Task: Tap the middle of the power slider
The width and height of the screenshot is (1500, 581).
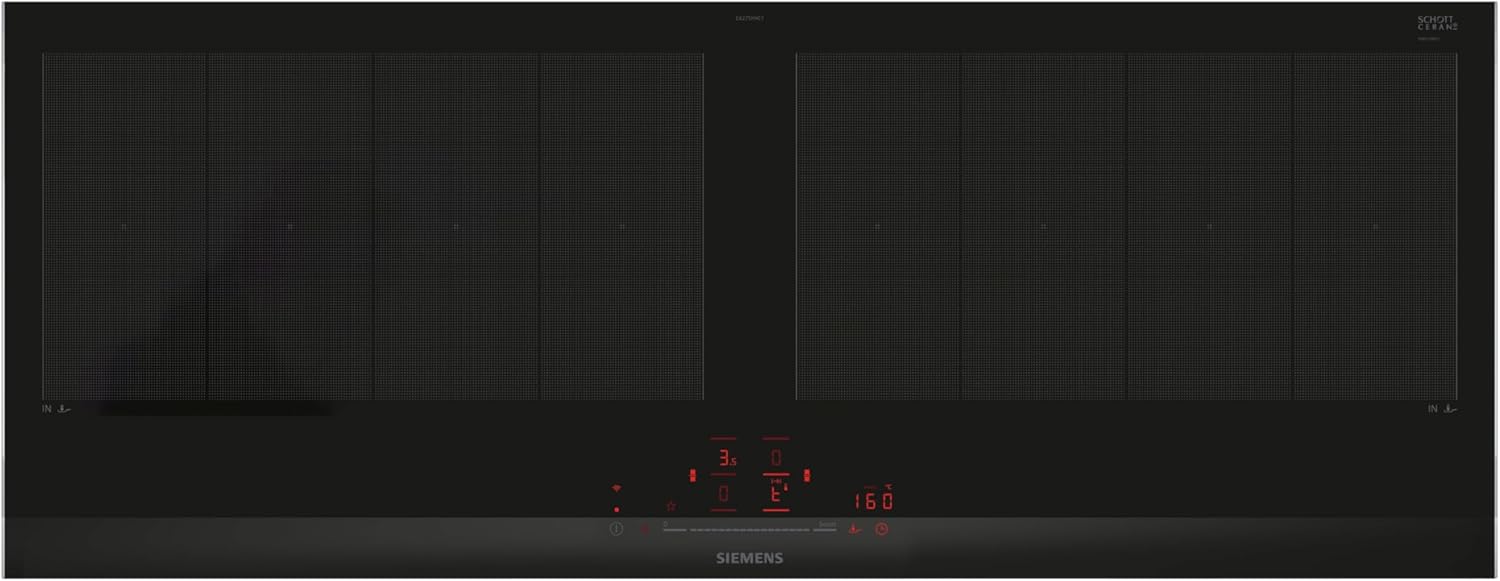Action: (x=750, y=529)
